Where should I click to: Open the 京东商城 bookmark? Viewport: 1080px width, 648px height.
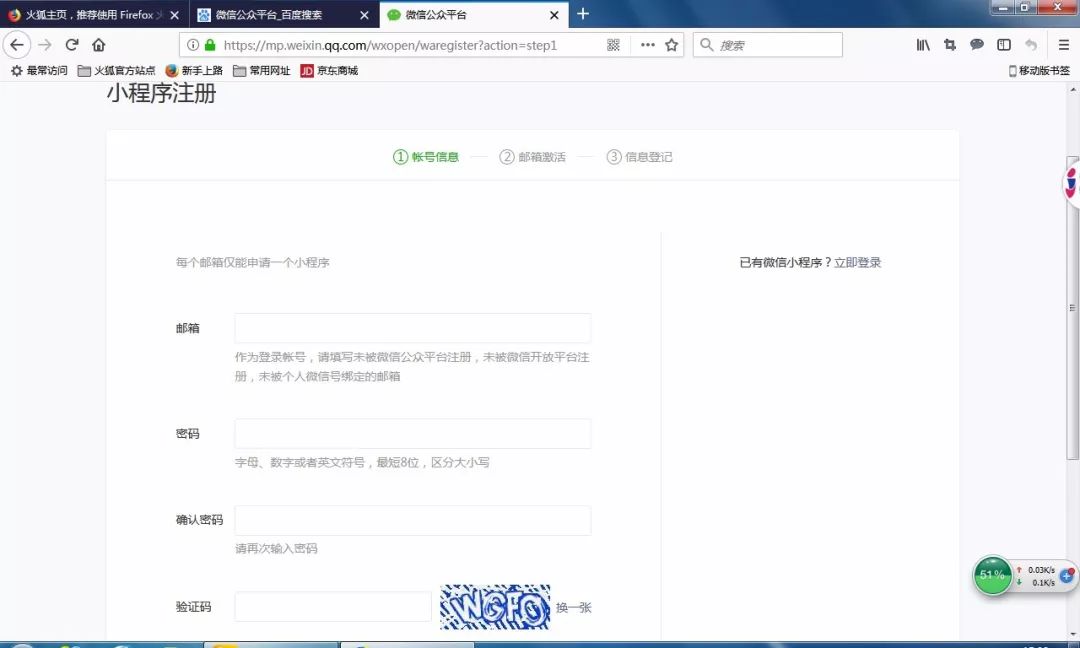click(329, 71)
